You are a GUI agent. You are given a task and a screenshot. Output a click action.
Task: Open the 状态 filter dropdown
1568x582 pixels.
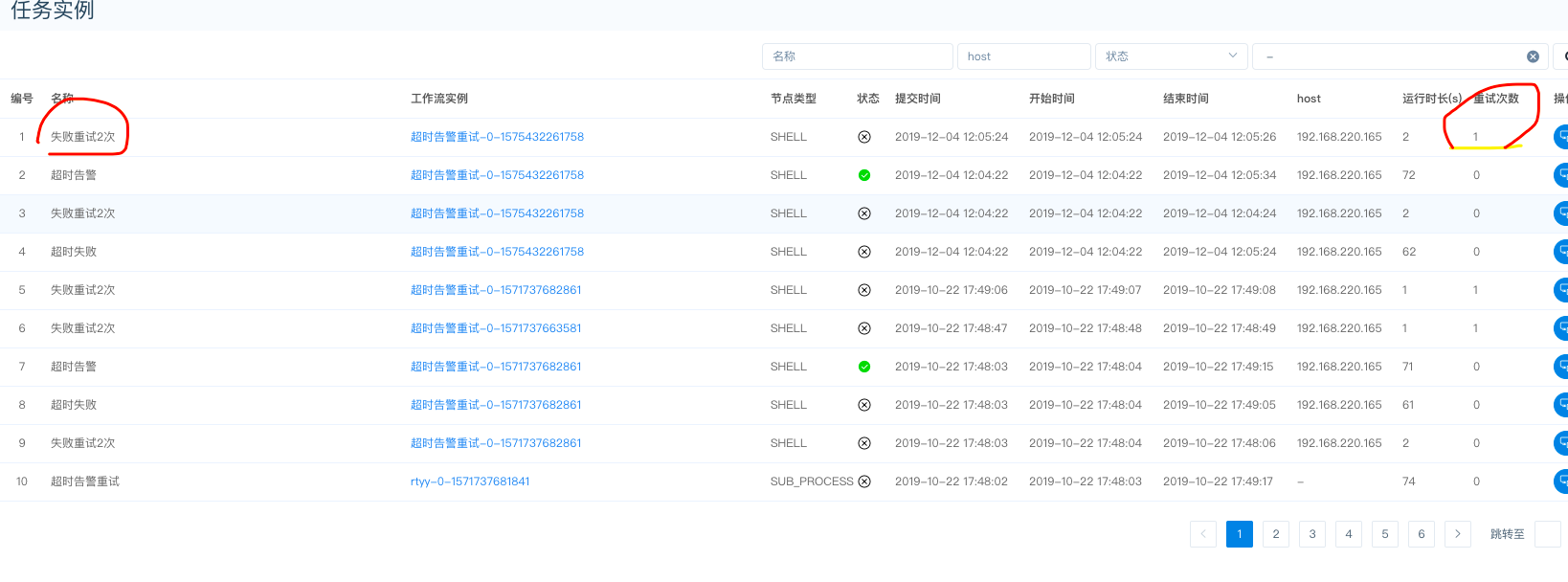(x=1172, y=56)
